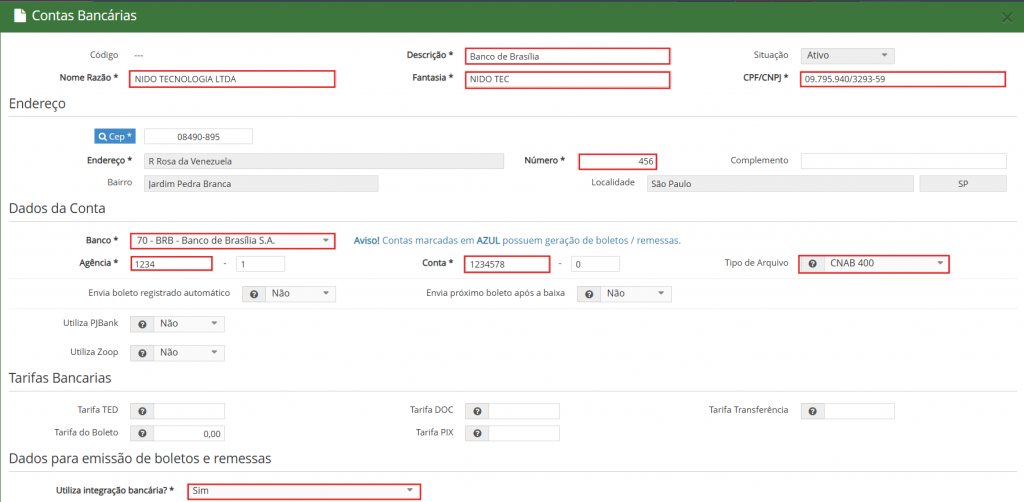
Task: Click the Conta digit field showing 0
Action: click(595, 264)
